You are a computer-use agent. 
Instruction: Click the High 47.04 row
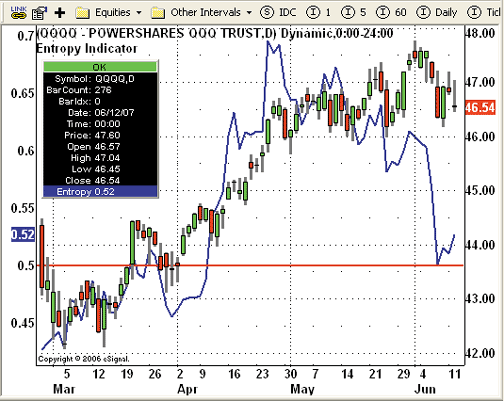100,158
